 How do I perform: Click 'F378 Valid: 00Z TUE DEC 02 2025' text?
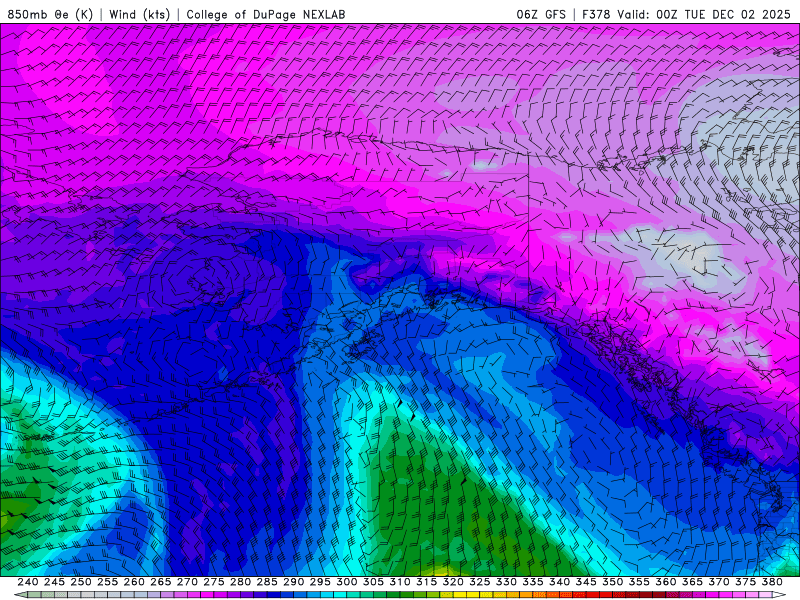click(x=686, y=14)
